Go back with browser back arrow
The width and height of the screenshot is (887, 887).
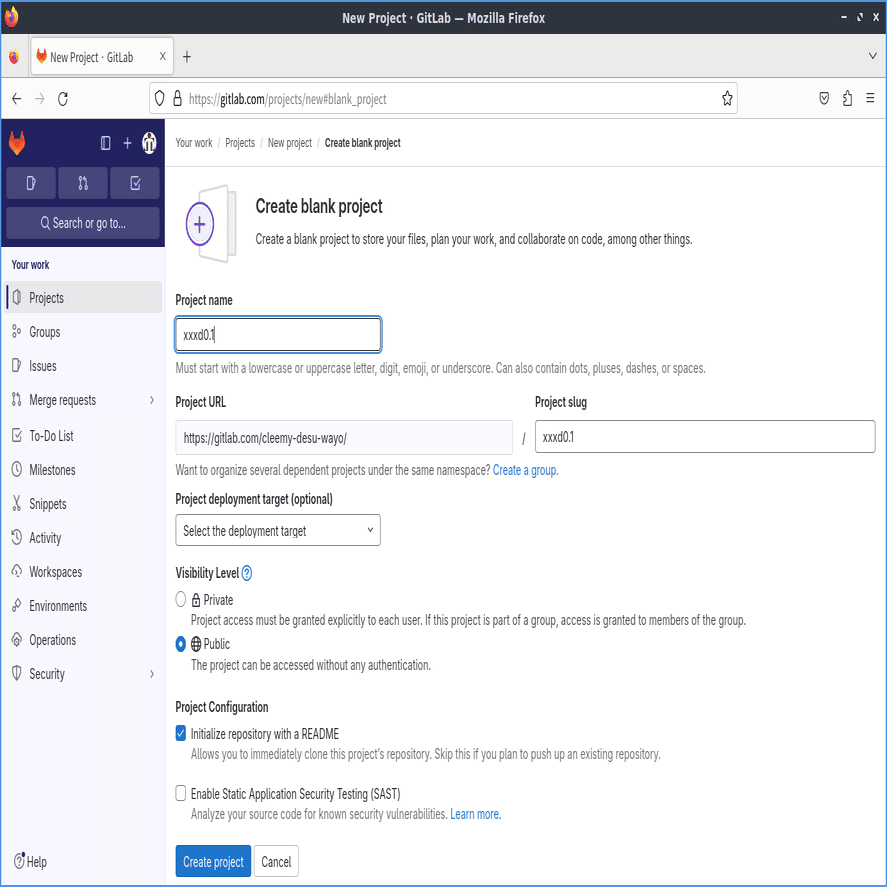pyautogui.click(x=16, y=99)
